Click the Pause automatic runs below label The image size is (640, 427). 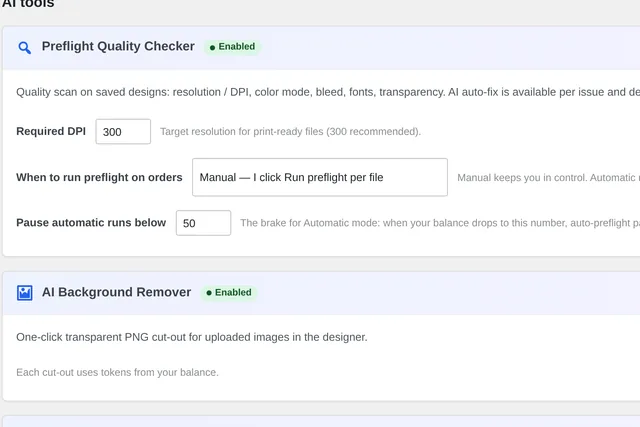[91, 222]
